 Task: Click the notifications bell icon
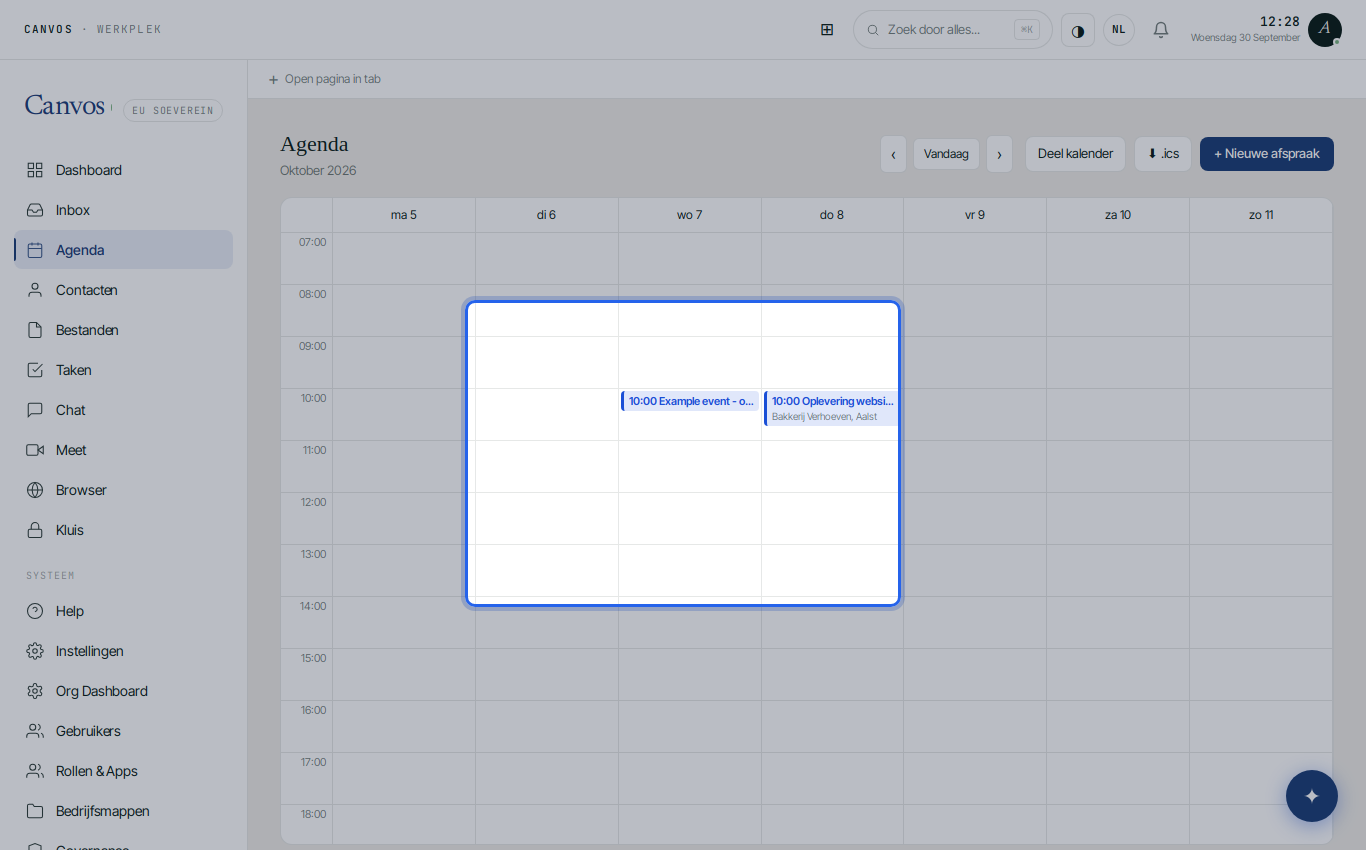pos(1161,30)
